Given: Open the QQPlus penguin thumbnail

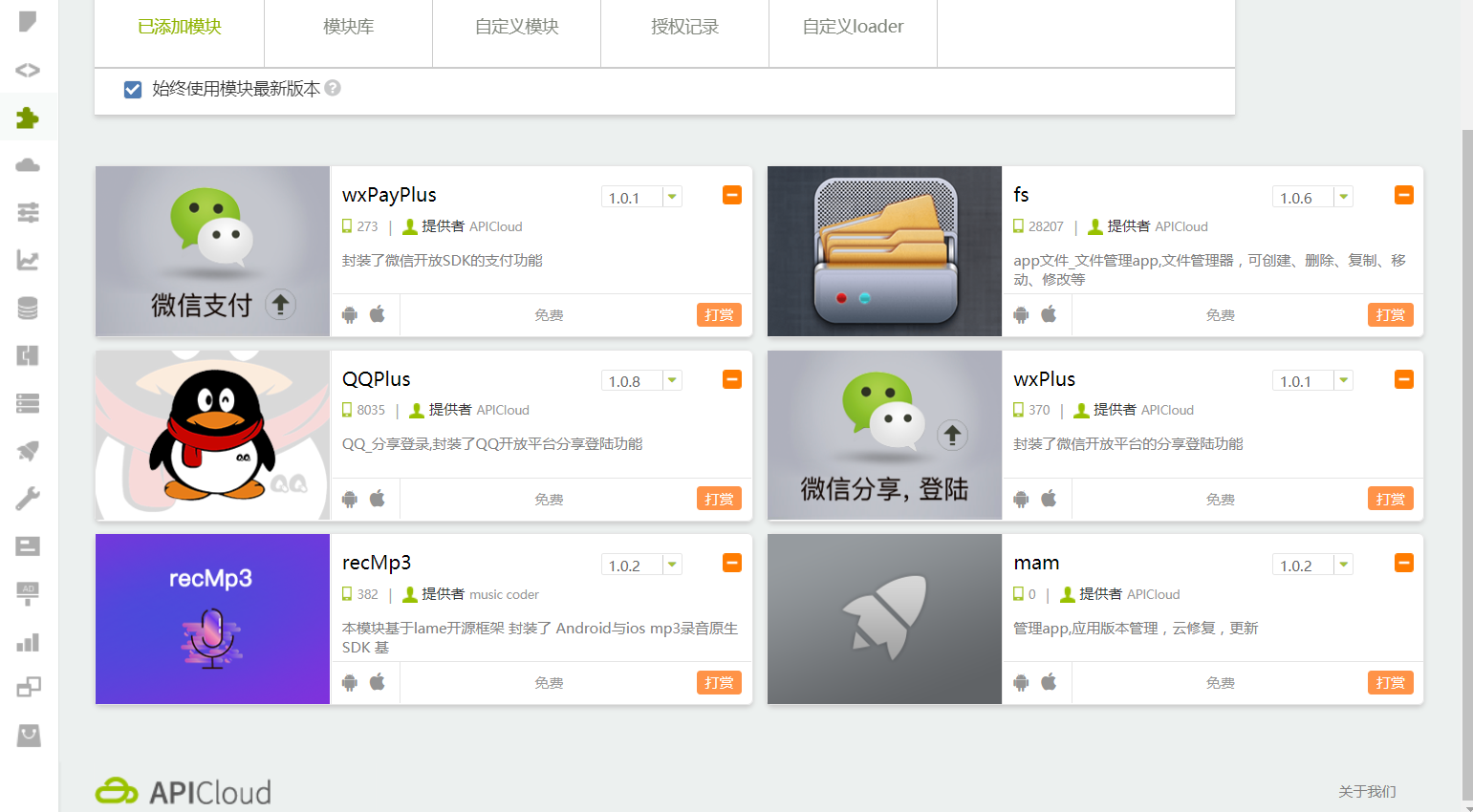Looking at the screenshot, I should click(x=212, y=436).
